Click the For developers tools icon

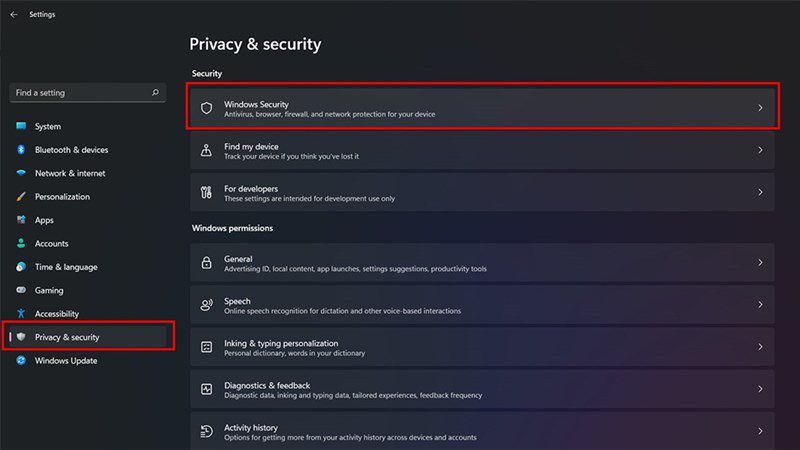point(206,192)
